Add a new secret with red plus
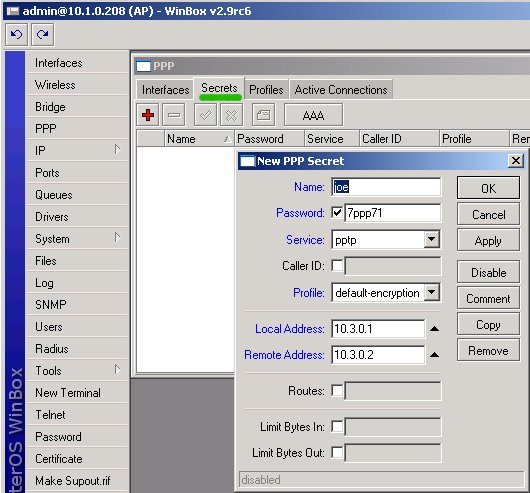Viewport: 530px width, 493px height. pyautogui.click(x=148, y=115)
